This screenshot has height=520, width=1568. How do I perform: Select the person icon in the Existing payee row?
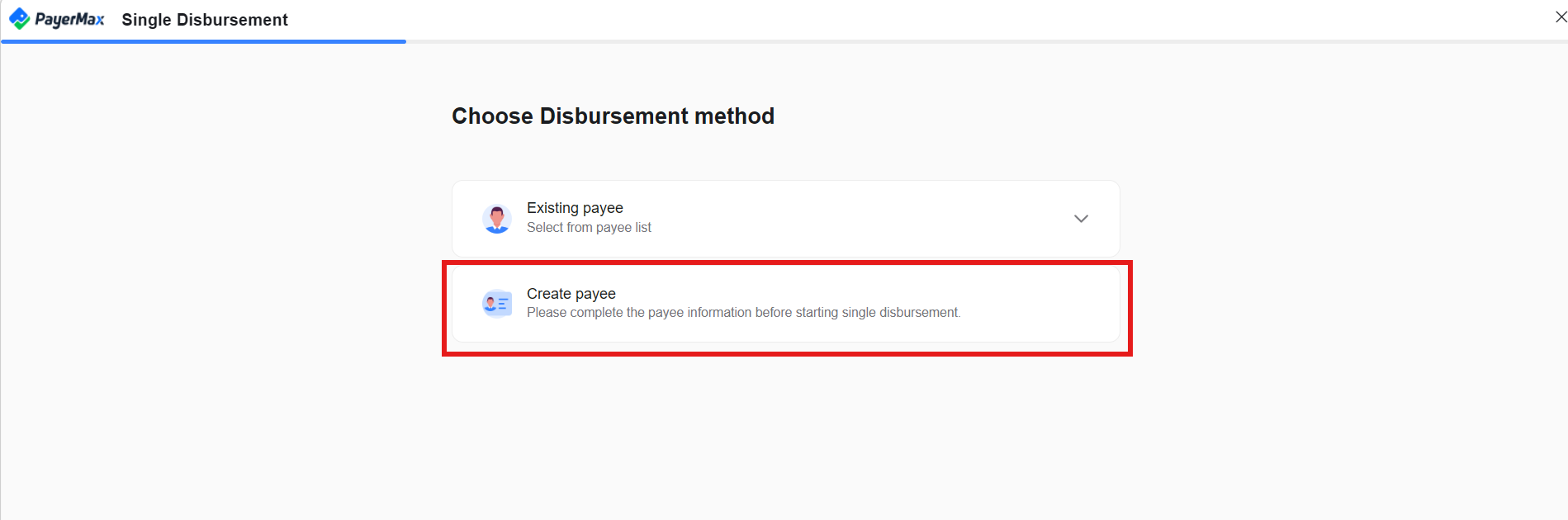pos(497,218)
